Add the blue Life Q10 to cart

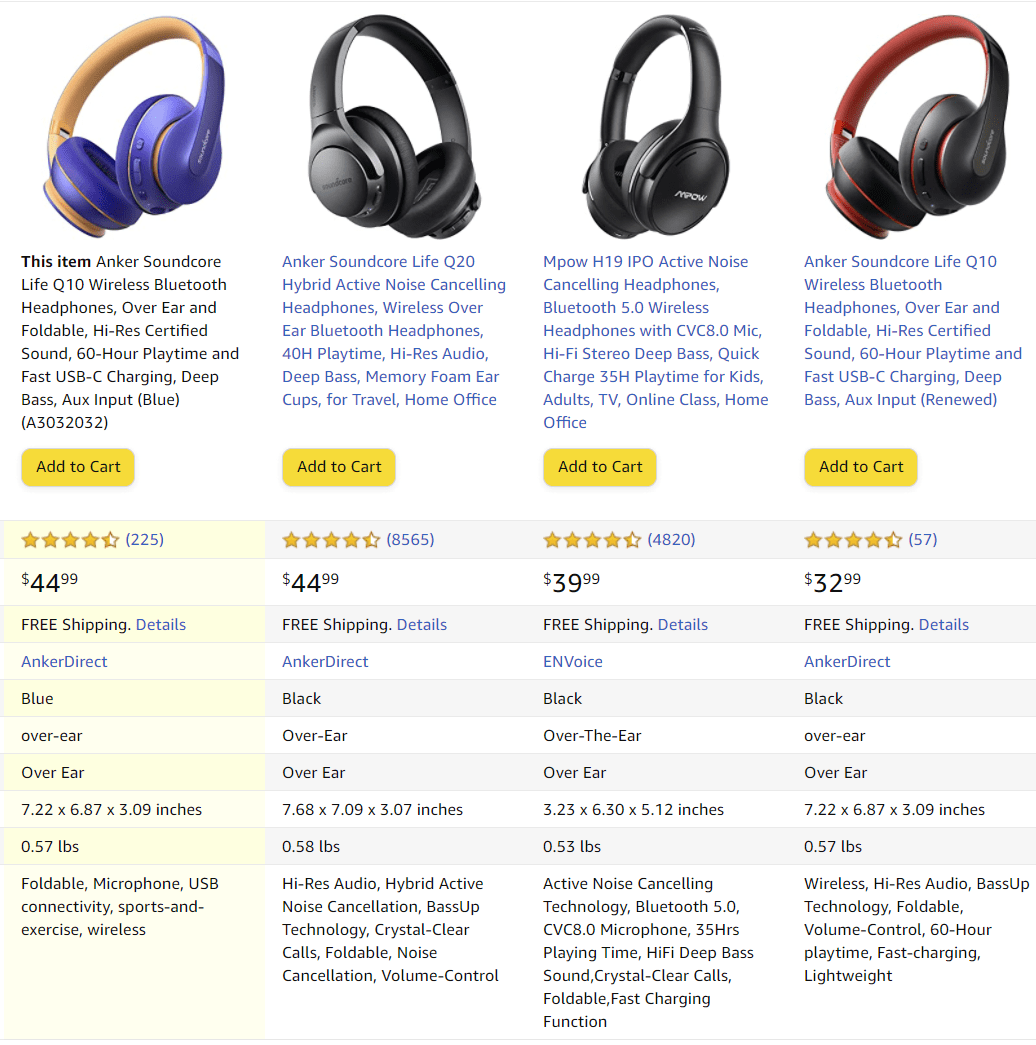click(x=78, y=467)
